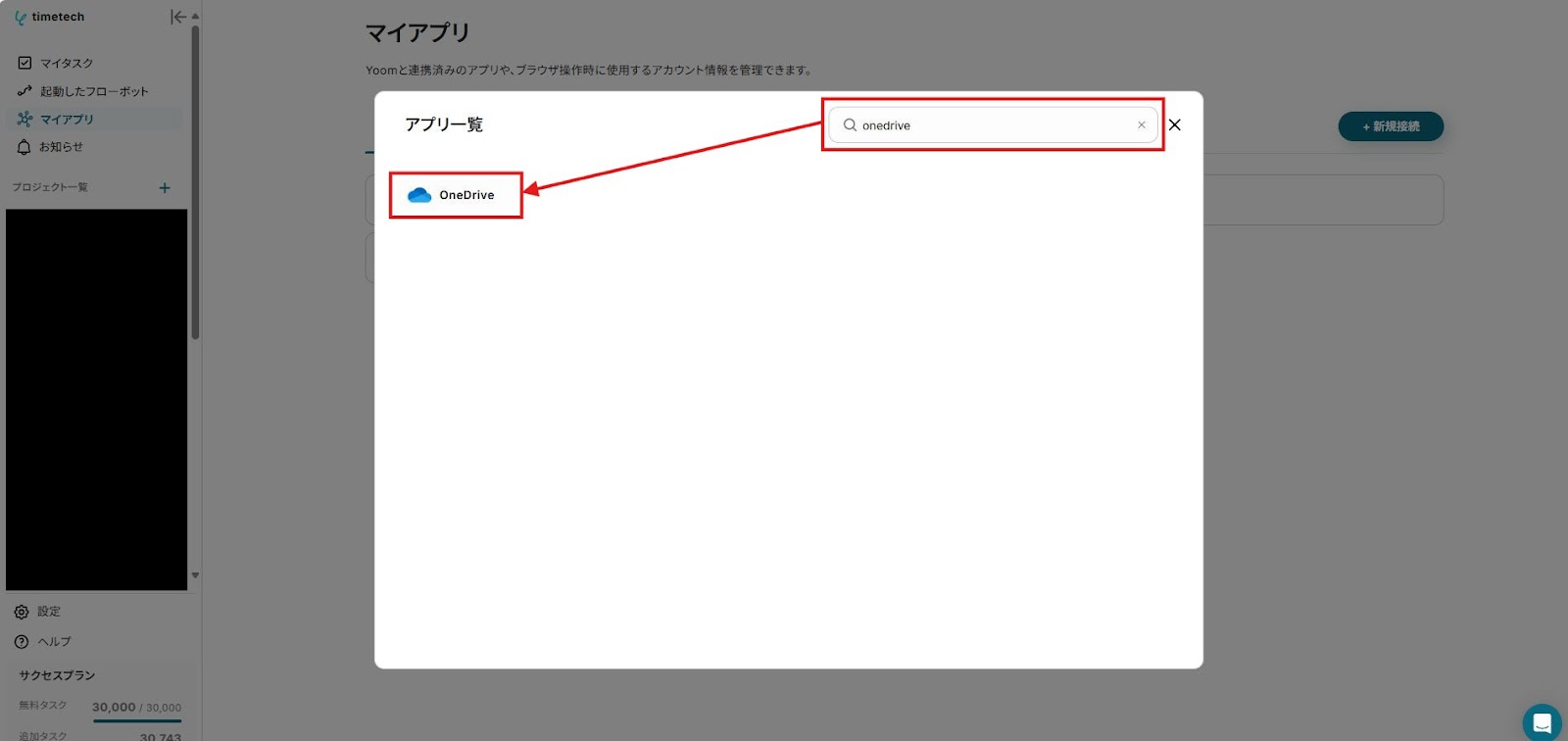Open 起動したフローボット in the sidebar
Image resolution: width=1568 pixels, height=741 pixels.
(x=94, y=91)
